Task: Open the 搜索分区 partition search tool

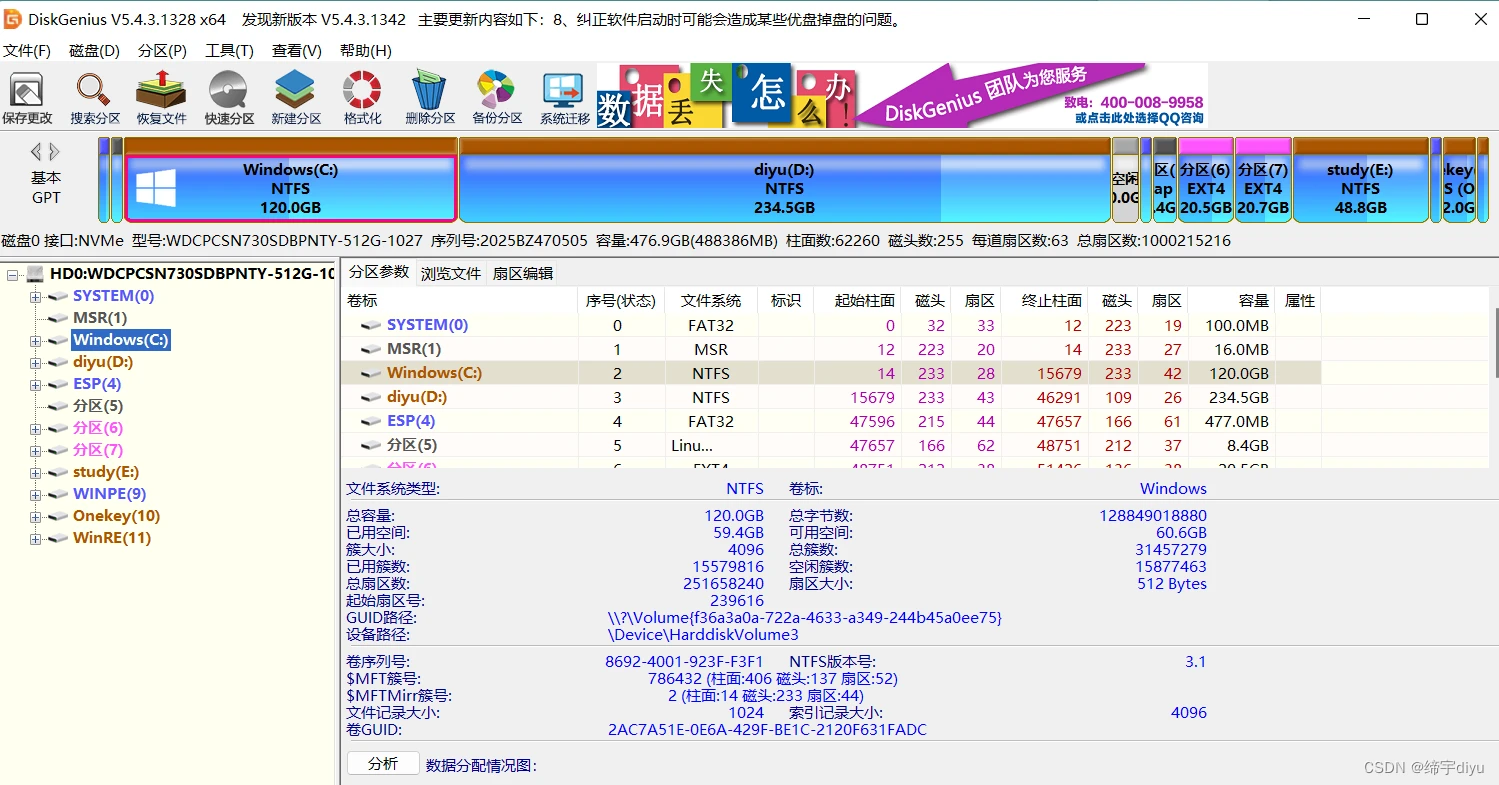Action: (x=94, y=98)
